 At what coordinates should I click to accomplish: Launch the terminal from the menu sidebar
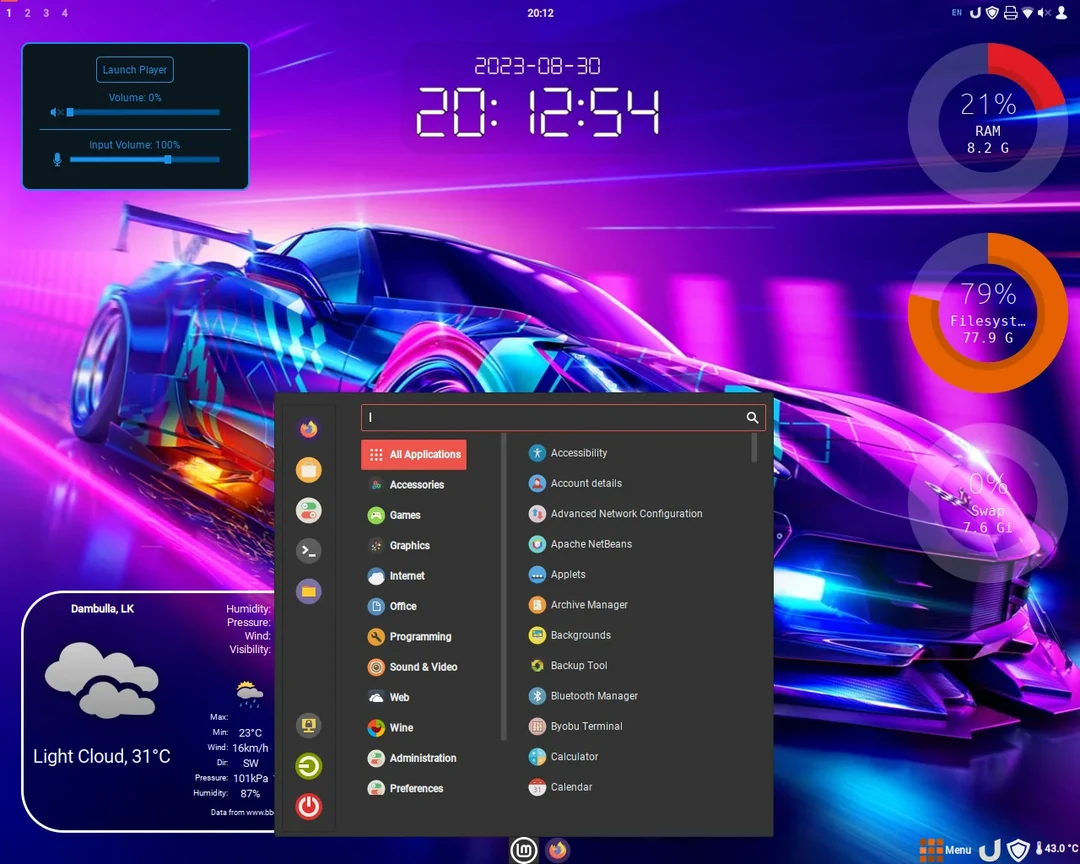[x=308, y=550]
